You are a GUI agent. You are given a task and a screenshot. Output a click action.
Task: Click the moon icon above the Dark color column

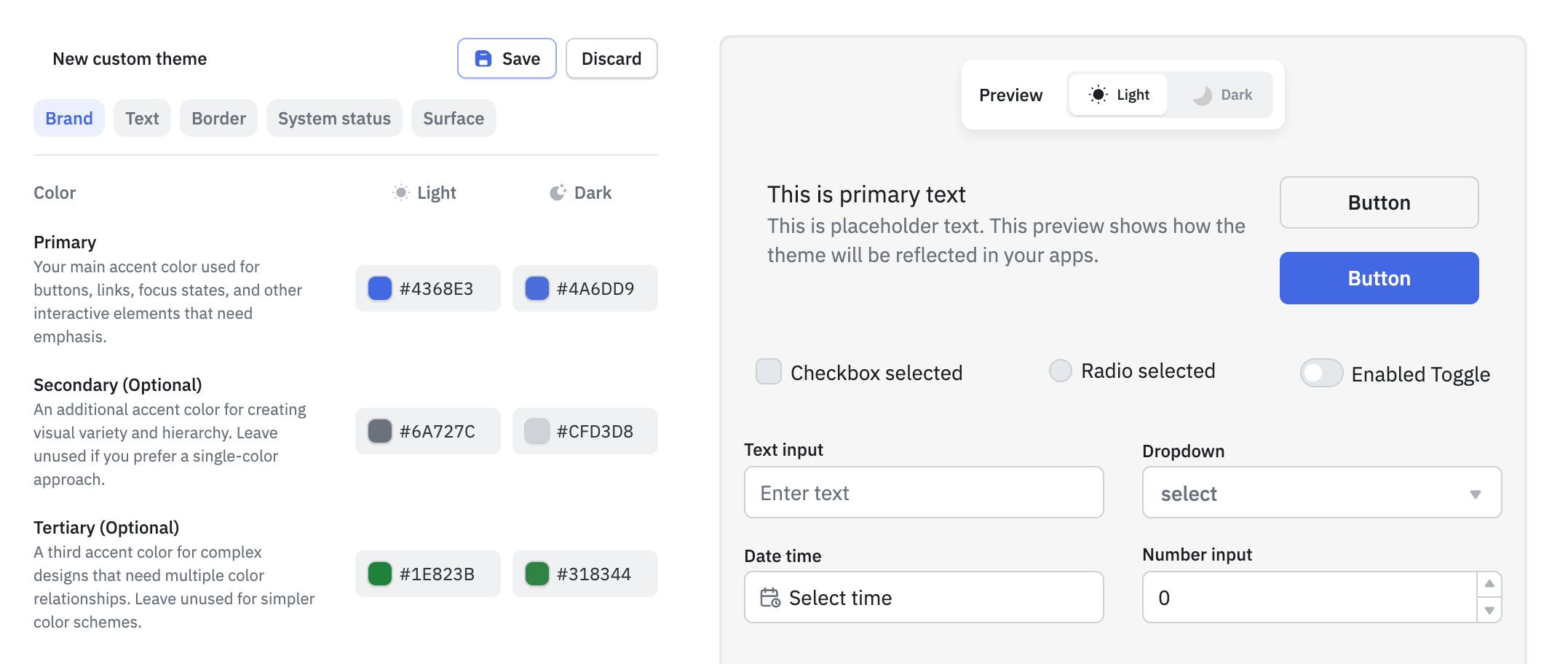(557, 192)
